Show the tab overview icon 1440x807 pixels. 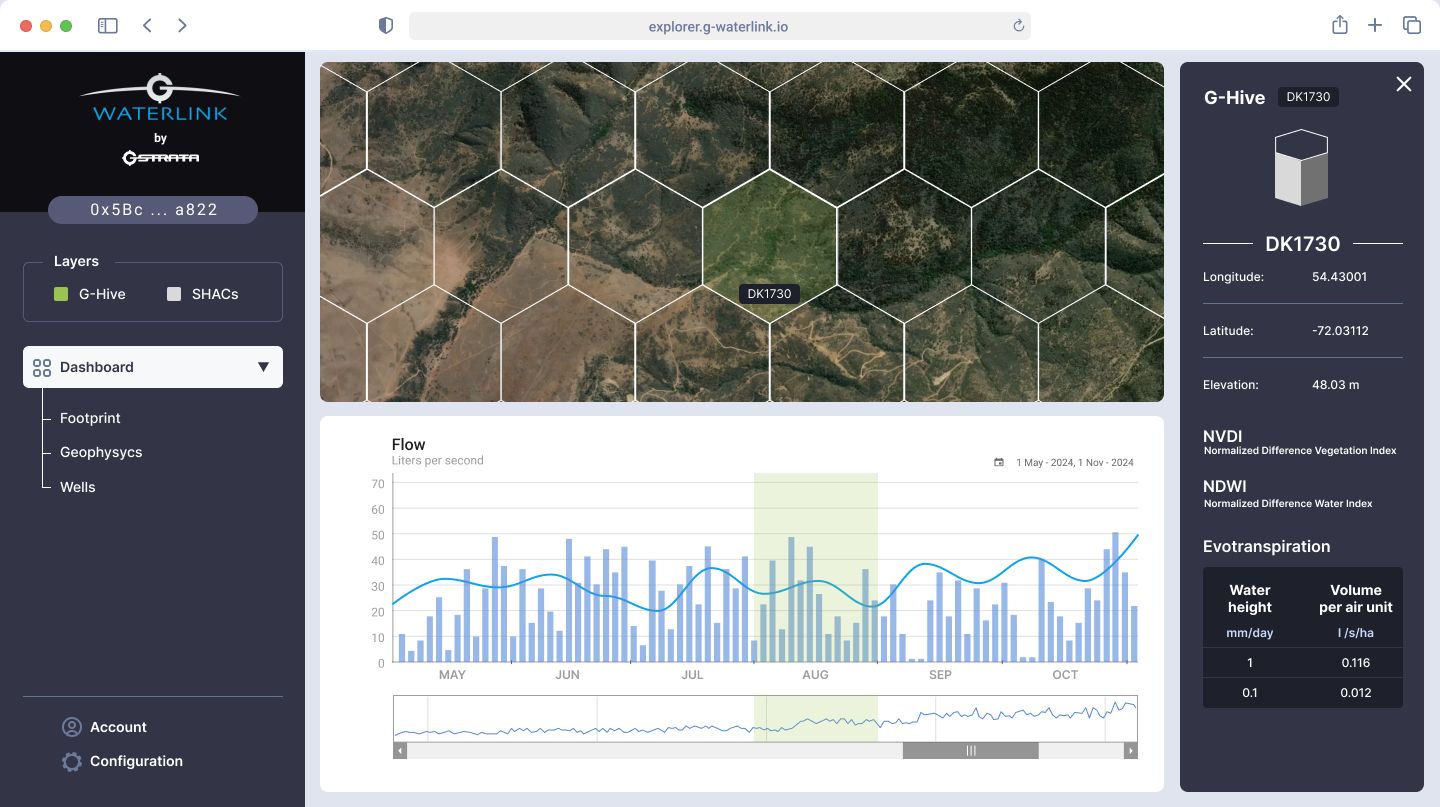pos(1412,26)
